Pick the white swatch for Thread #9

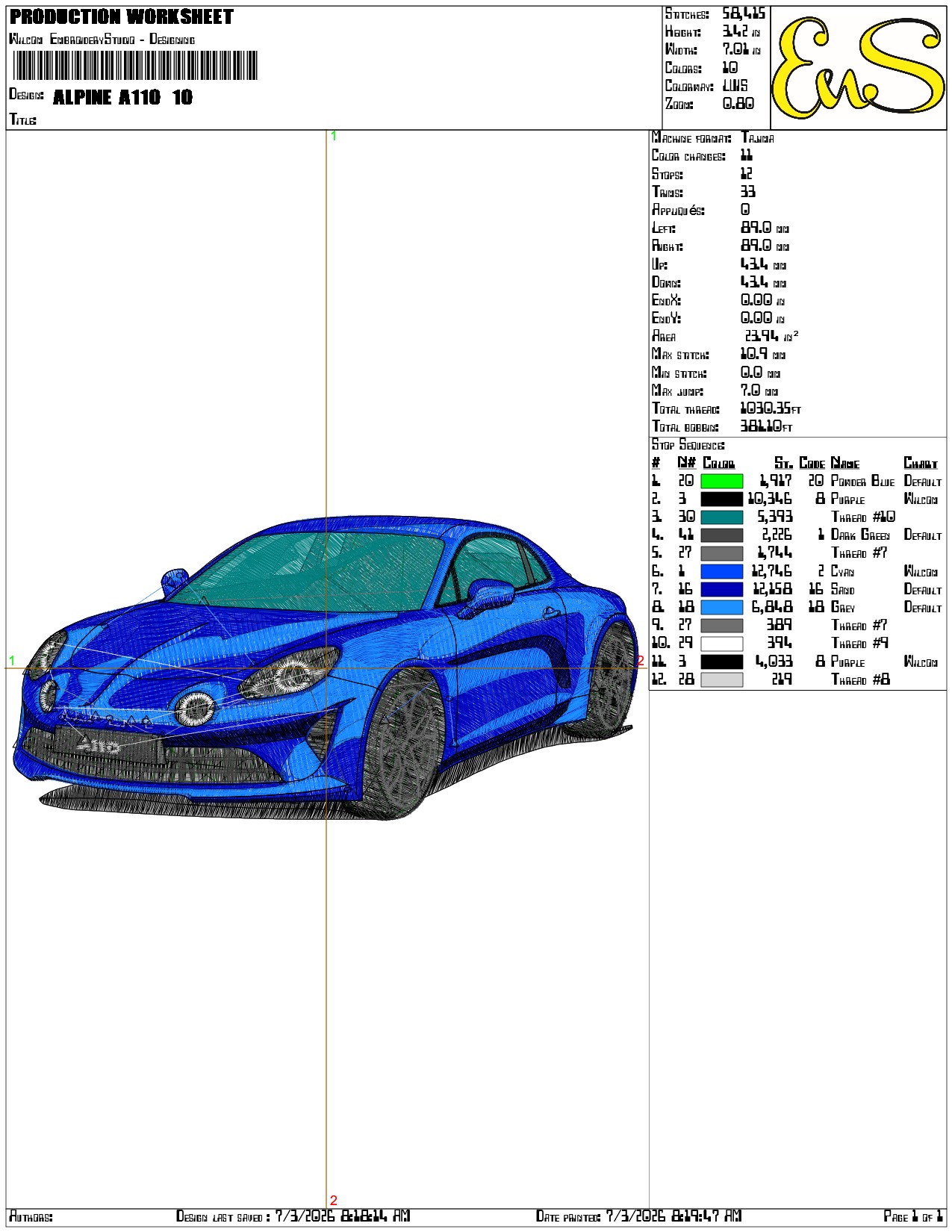click(721, 644)
